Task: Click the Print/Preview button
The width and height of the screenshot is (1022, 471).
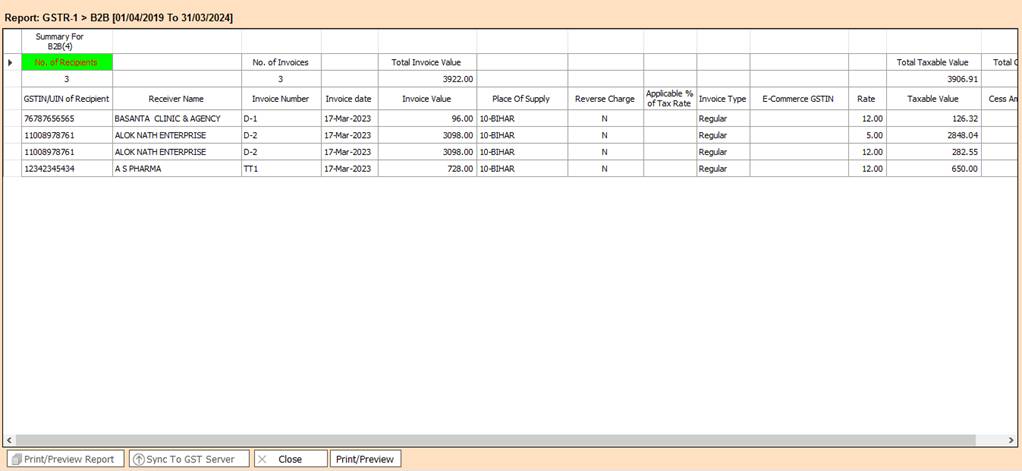Action: [365, 459]
